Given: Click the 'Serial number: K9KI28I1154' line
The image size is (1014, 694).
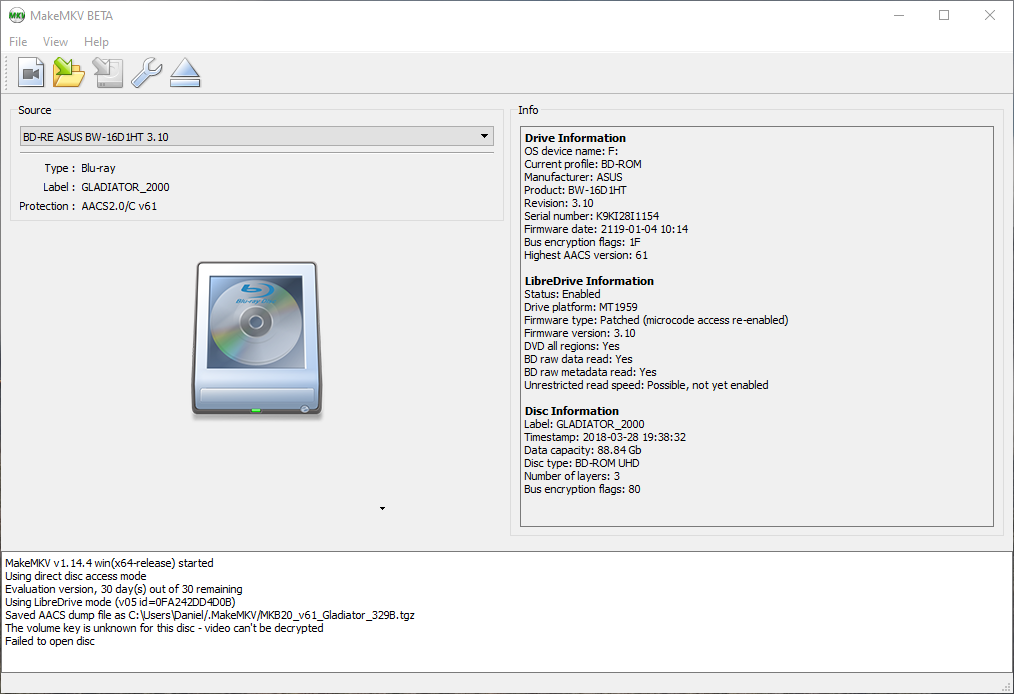Looking at the screenshot, I should pos(592,216).
